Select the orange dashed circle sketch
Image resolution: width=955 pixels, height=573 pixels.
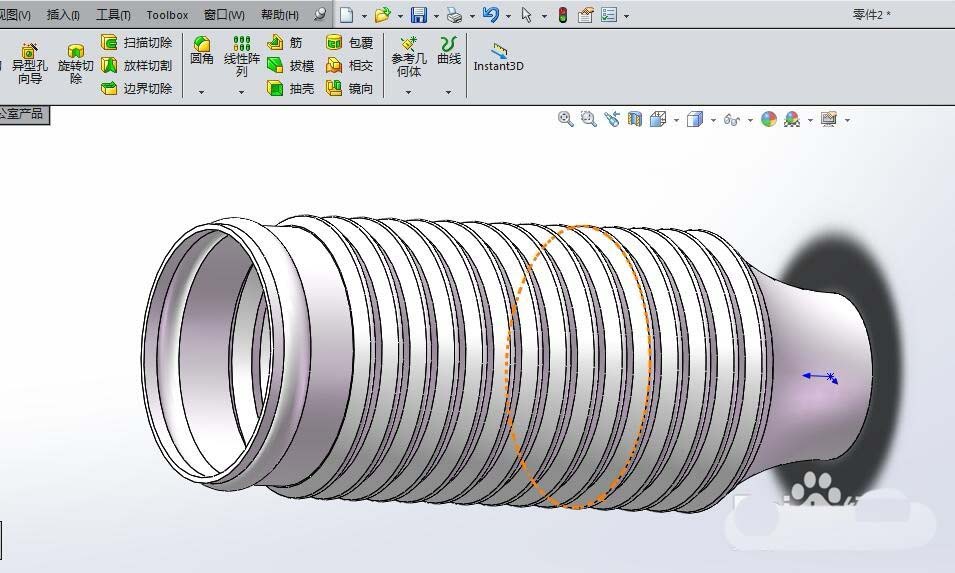578,367
